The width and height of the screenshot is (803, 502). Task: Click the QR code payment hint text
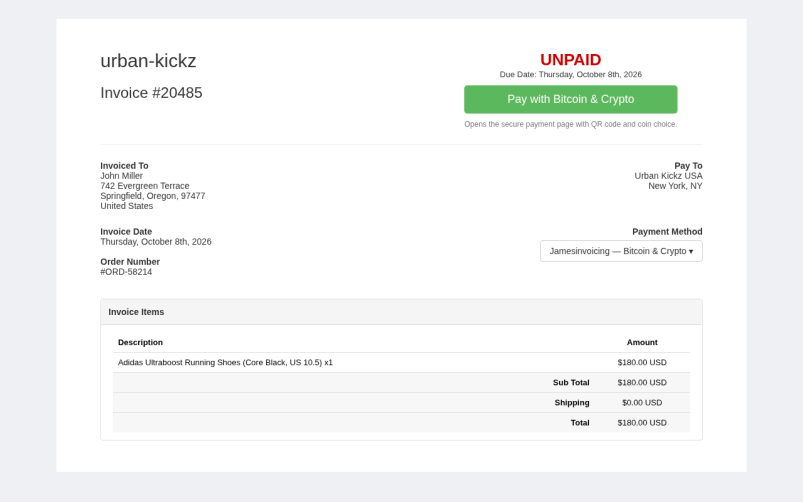(570, 124)
